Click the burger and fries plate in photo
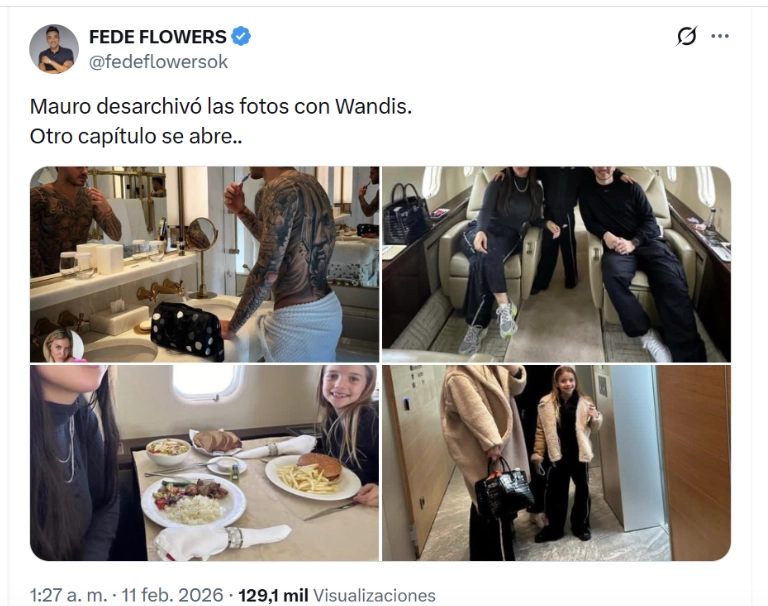This screenshot has height=606, width=768. click(313, 476)
